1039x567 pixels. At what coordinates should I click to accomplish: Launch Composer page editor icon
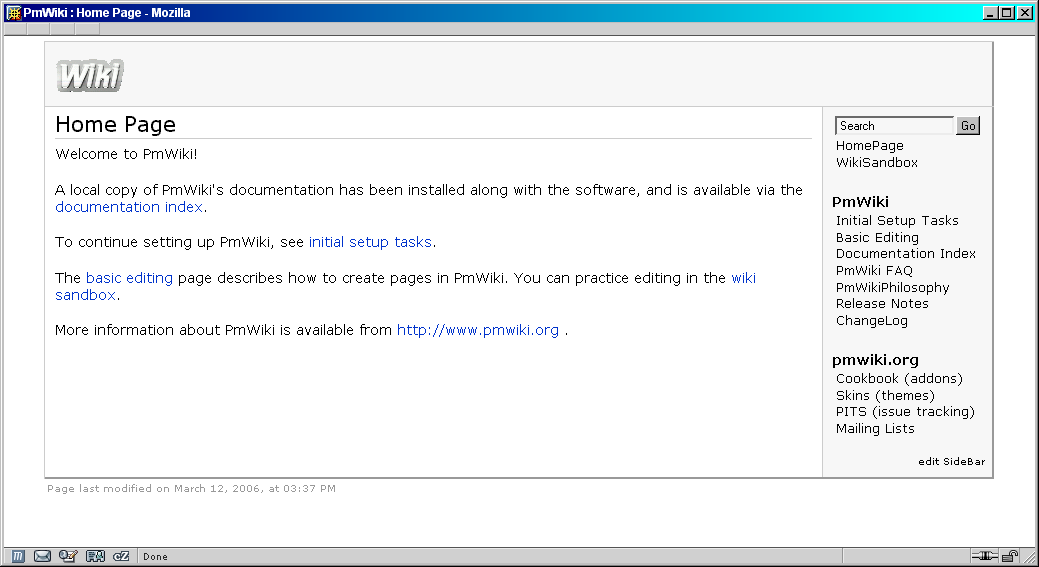(x=68, y=556)
